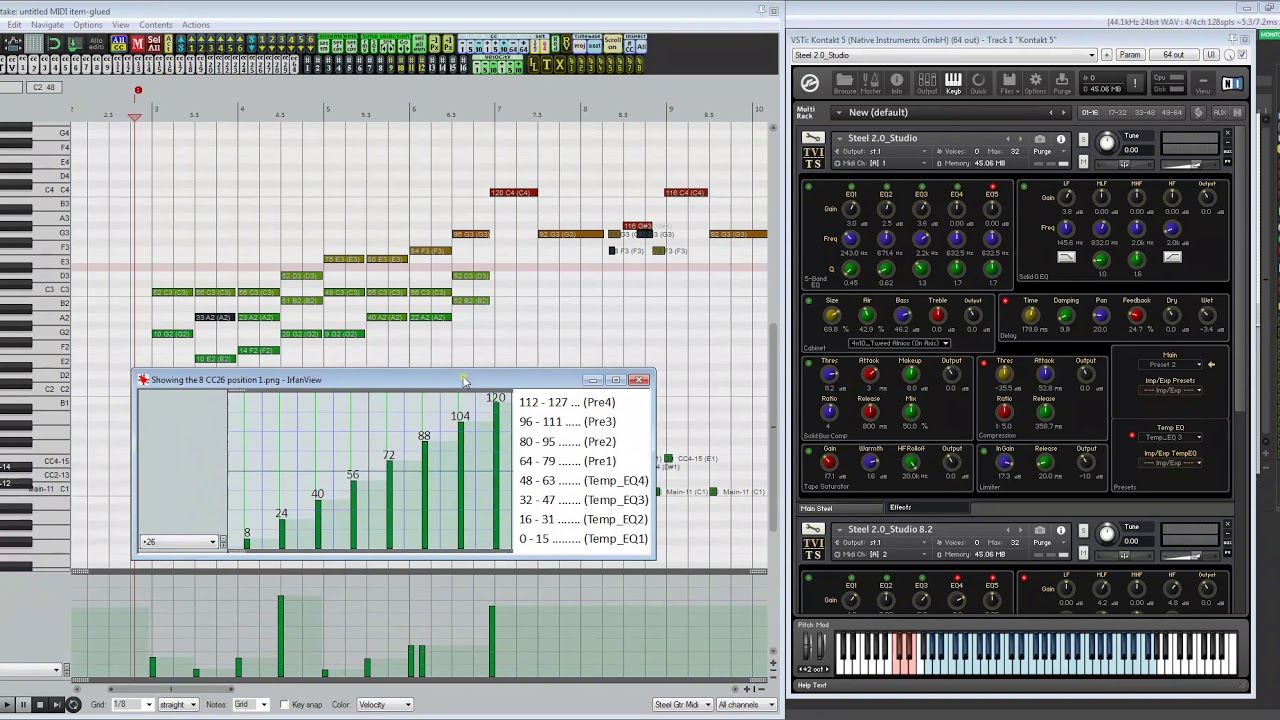Viewport: 1280px width, 720px height.
Task: Click the Sel All toolbar icon
Action: click(154, 44)
